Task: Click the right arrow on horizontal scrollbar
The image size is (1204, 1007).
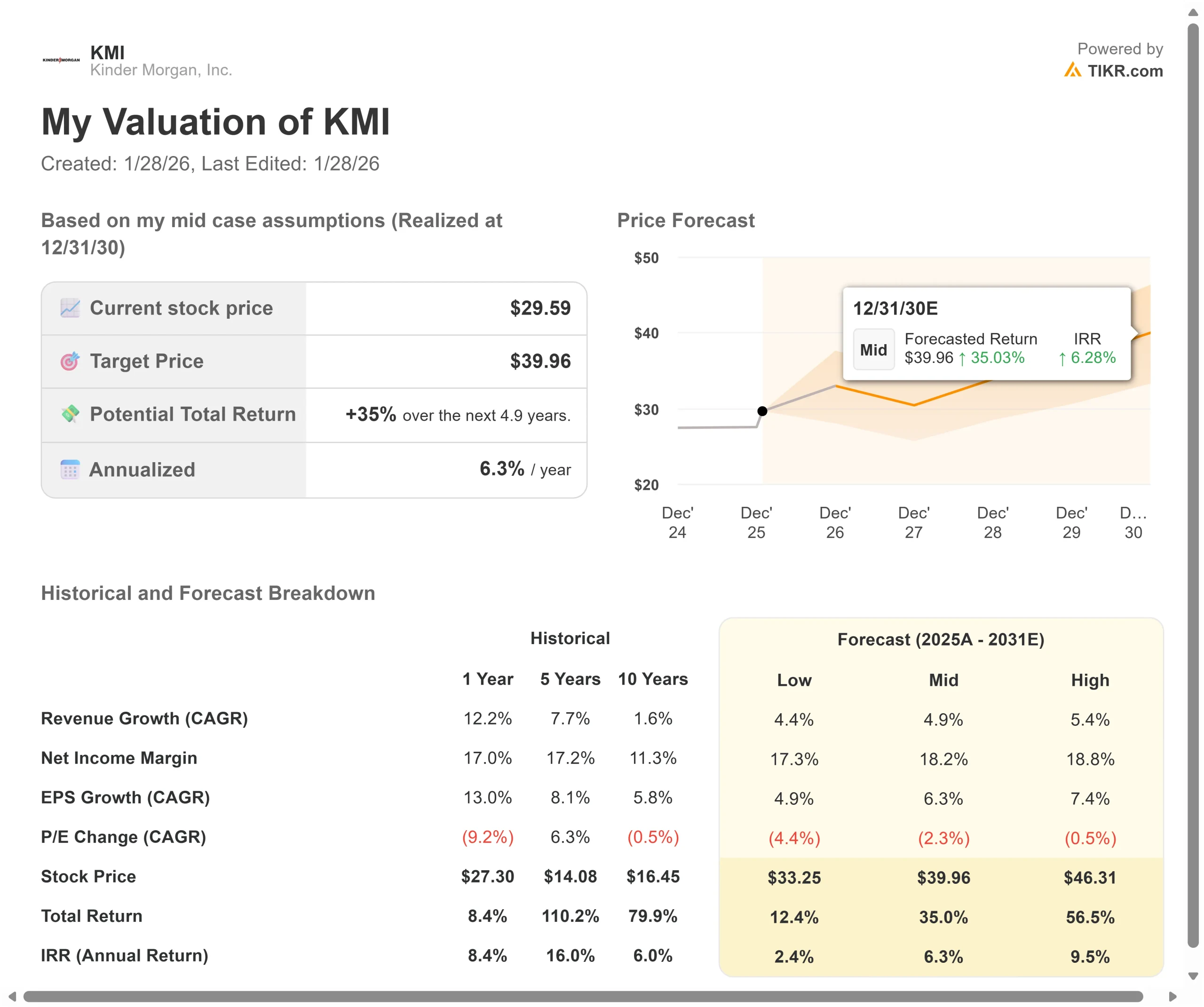Action: point(1173,997)
